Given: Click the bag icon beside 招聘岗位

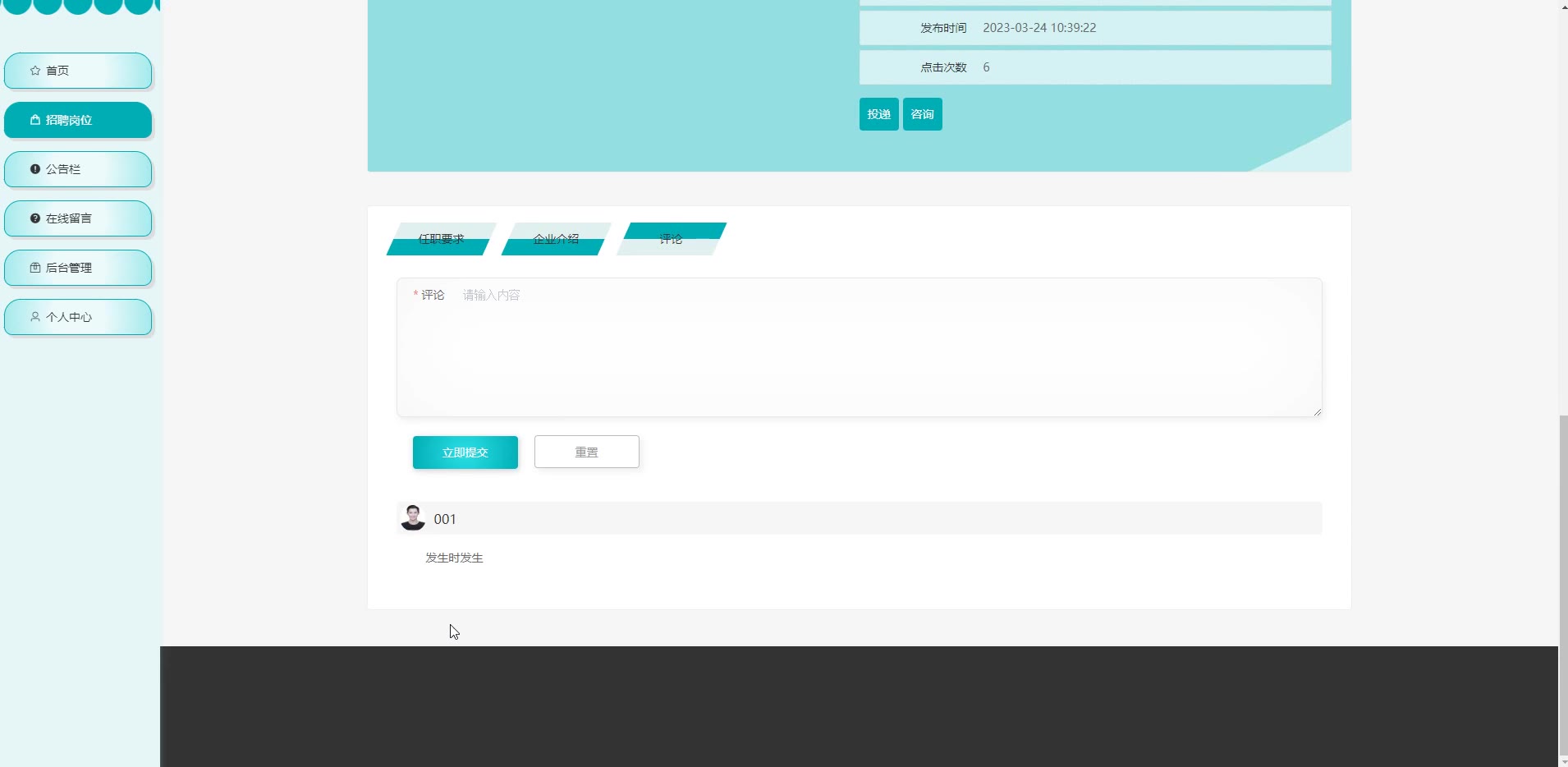Looking at the screenshot, I should click(x=35, y=120).
